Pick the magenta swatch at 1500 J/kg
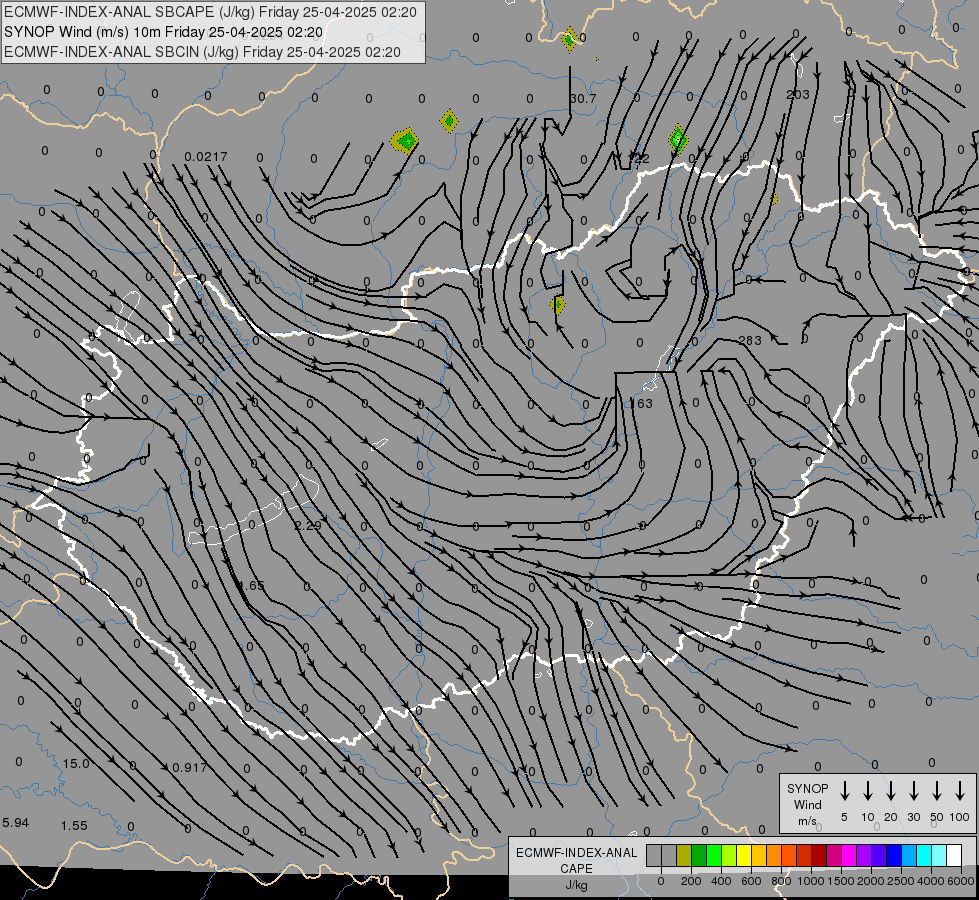 850,856
